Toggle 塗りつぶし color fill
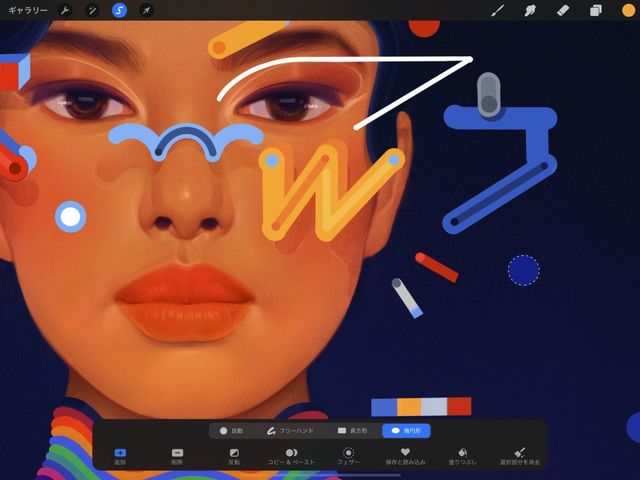The width and height of the screenshot is (640, 480). point(462,456)
